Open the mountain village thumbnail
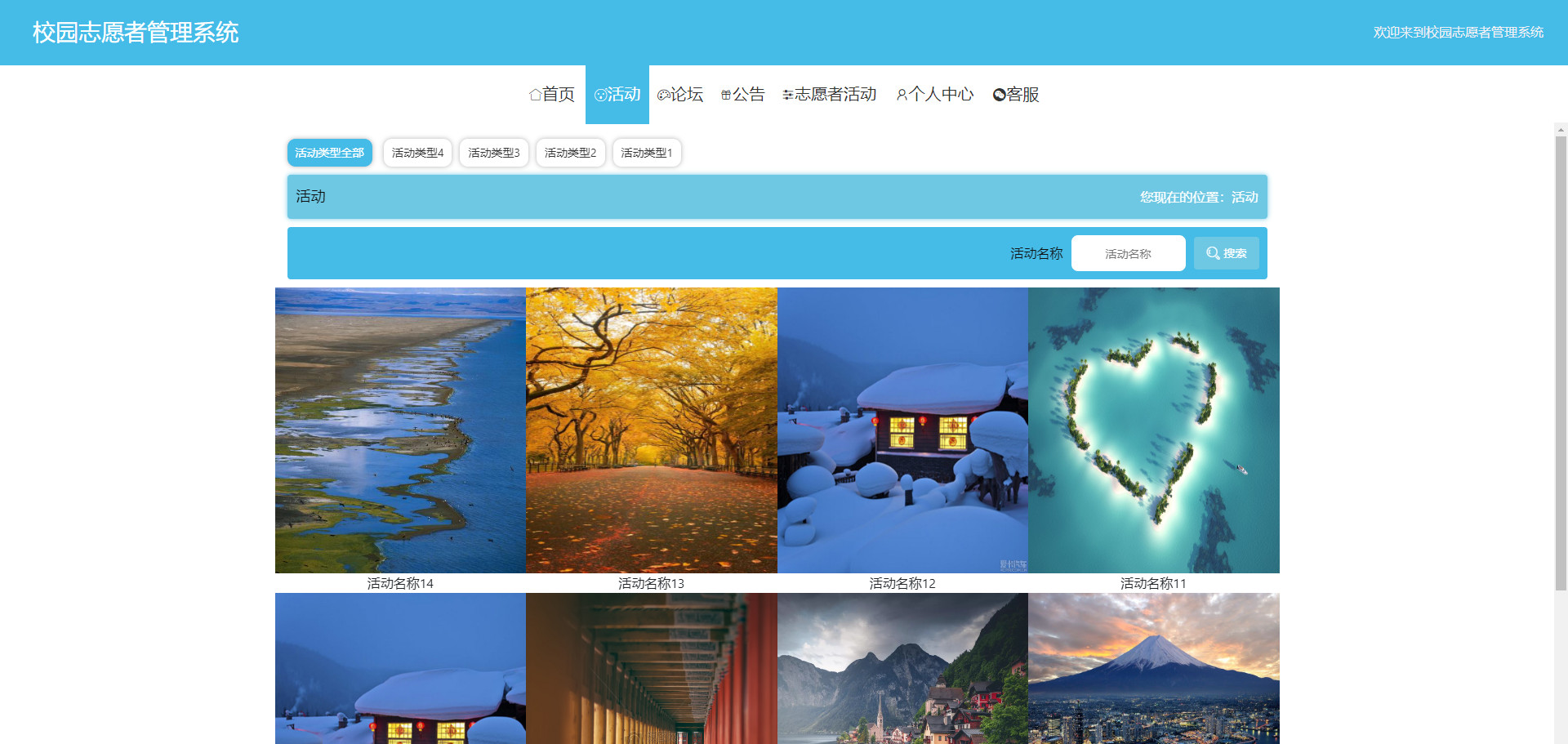Screen dimensions: 1568x744 [902, 668]
